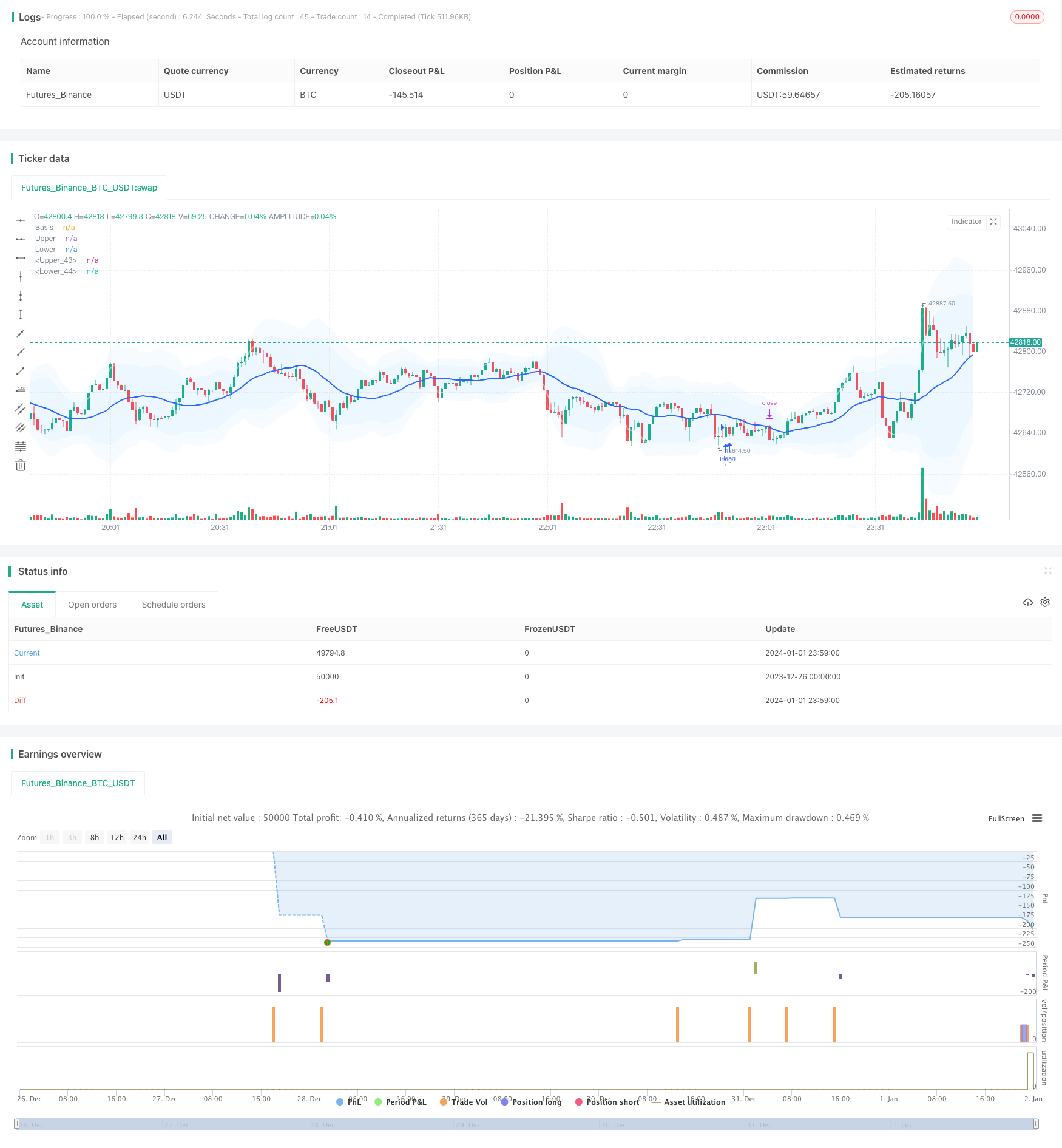Viewport: 1062px width, 1148px height.
Task: Open the earnings chart hamburger menu
Action: pos(1037,818)
